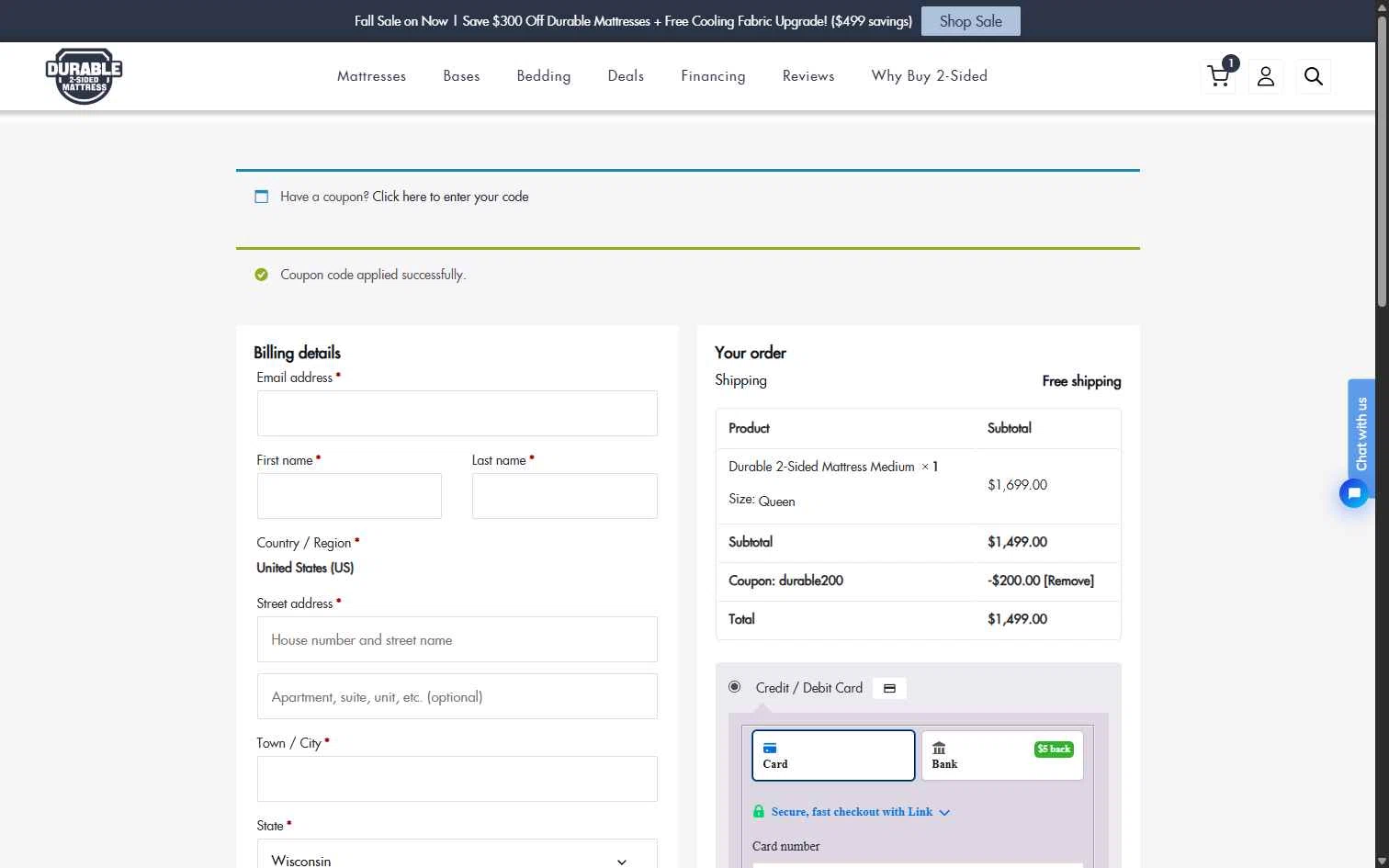Click the Total $1,499.00 value

click(x=1017, y=619)
